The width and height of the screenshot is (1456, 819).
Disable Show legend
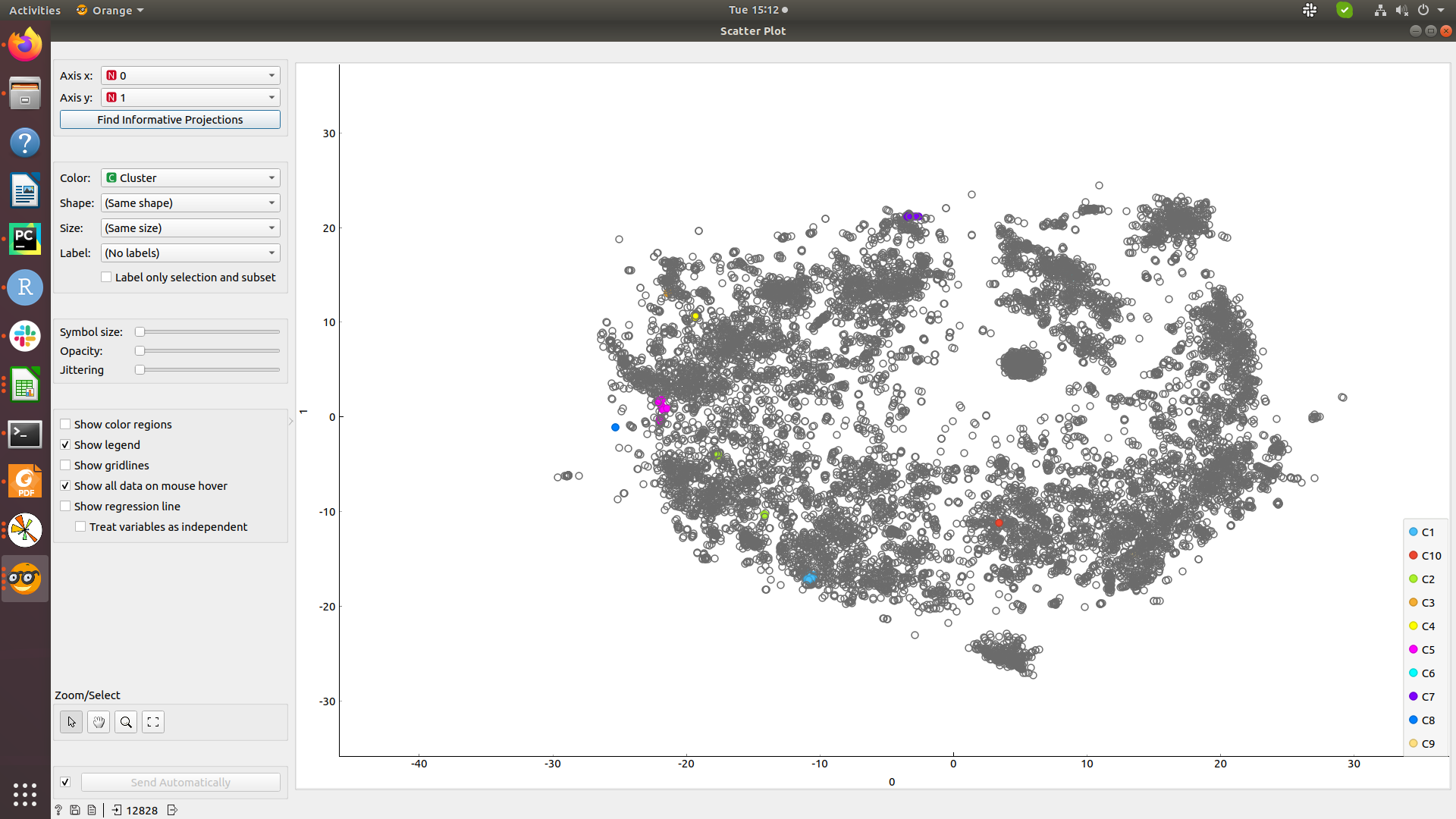(x=65, y=444)
